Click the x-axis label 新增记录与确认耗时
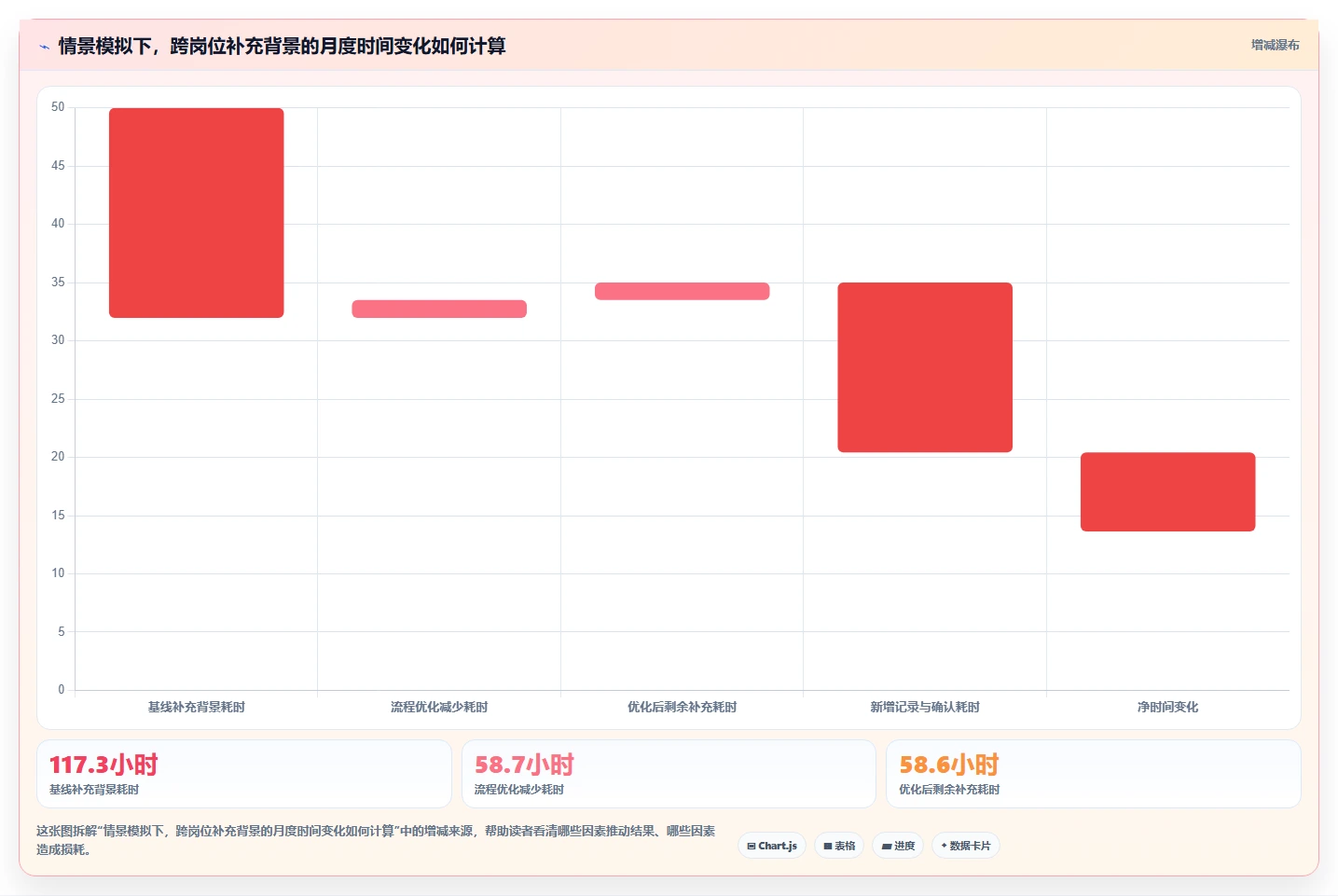Viewport: 1338px width, 896px height. point(925,708)
